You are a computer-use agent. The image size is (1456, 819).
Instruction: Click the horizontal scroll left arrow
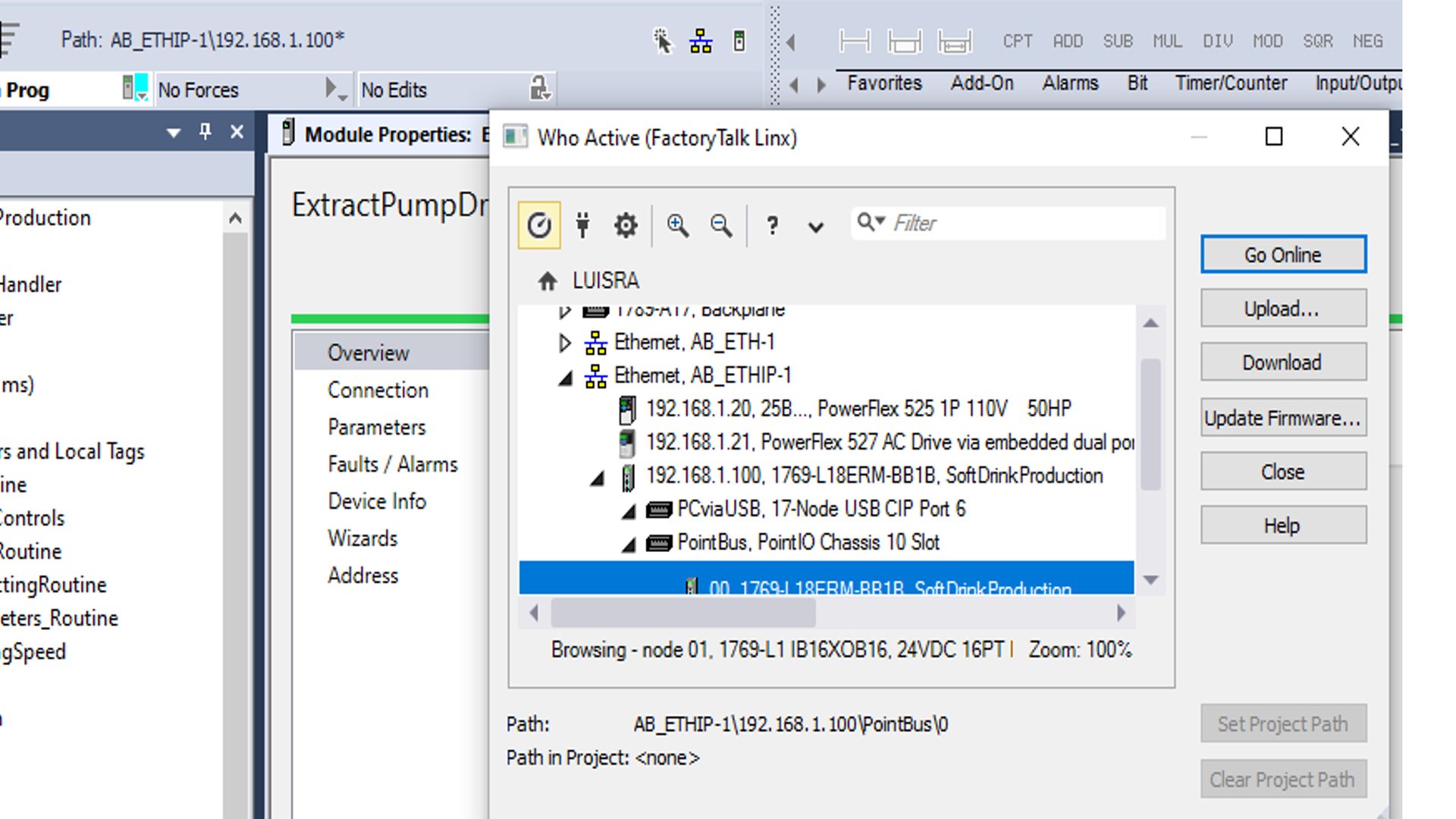point(534,613)
